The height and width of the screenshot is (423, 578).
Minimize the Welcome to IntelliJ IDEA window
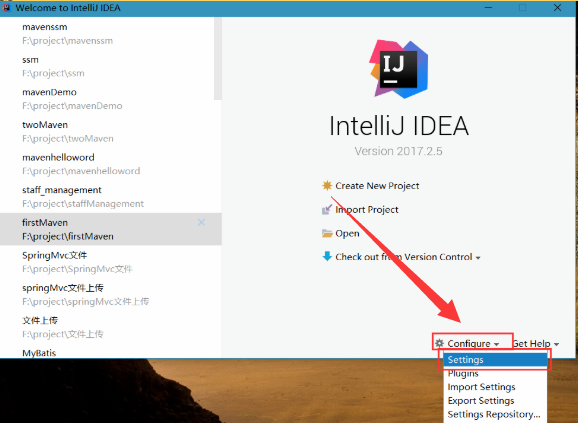click(x=488, y=8)
